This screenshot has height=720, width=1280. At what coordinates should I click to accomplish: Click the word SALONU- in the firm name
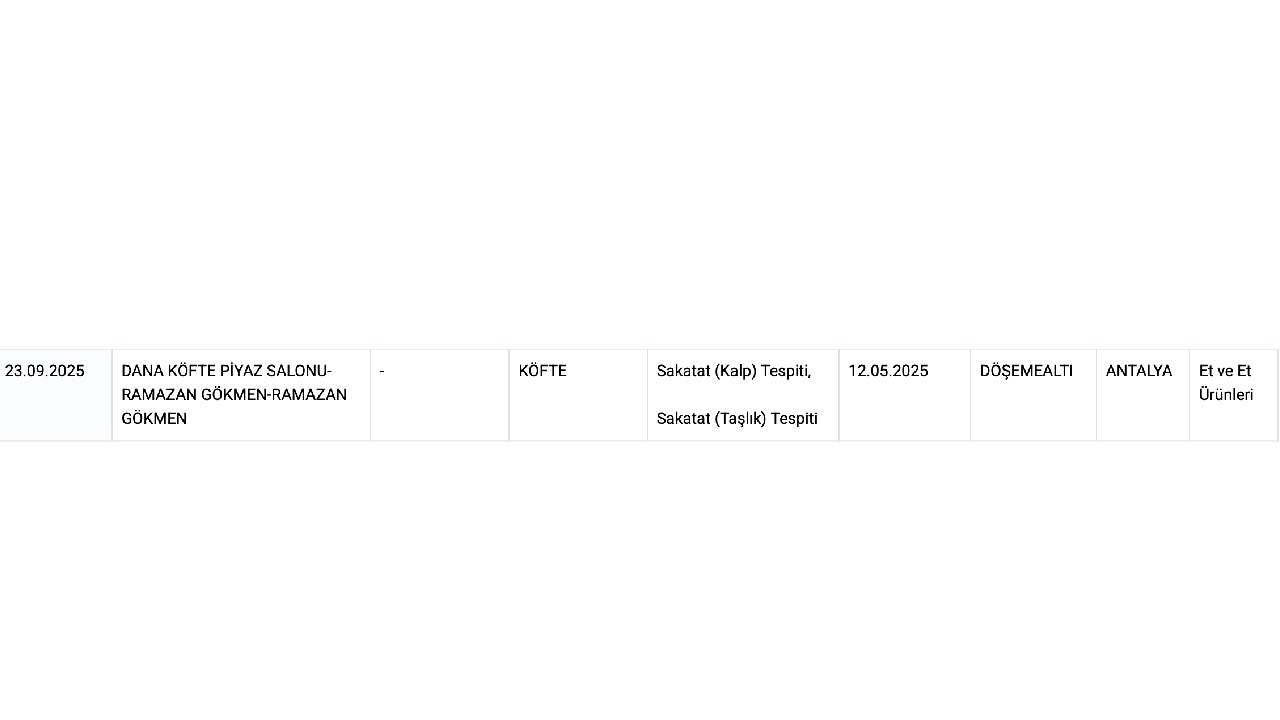(299, 371)
